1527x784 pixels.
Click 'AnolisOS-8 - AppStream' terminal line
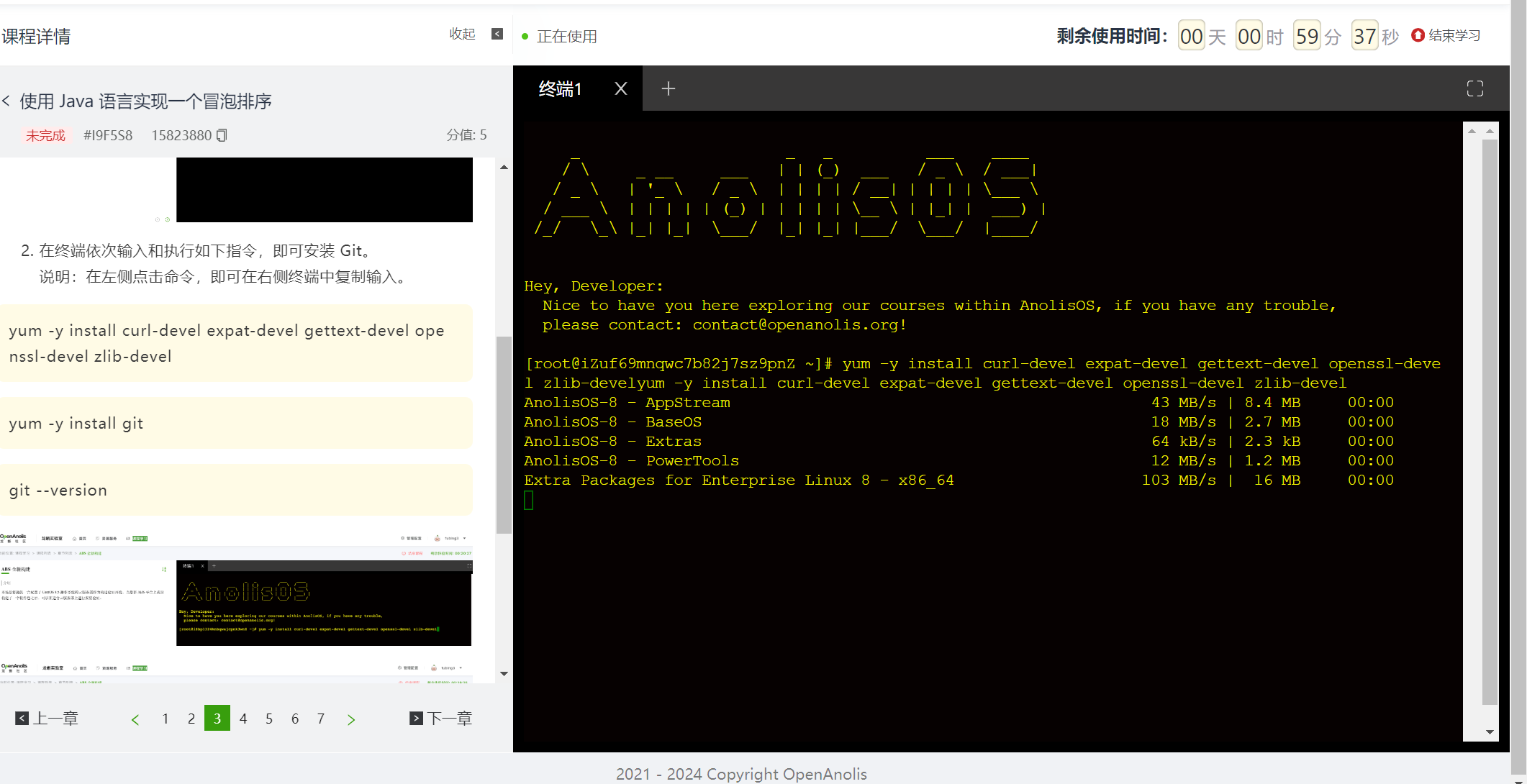tap(627, 403)
